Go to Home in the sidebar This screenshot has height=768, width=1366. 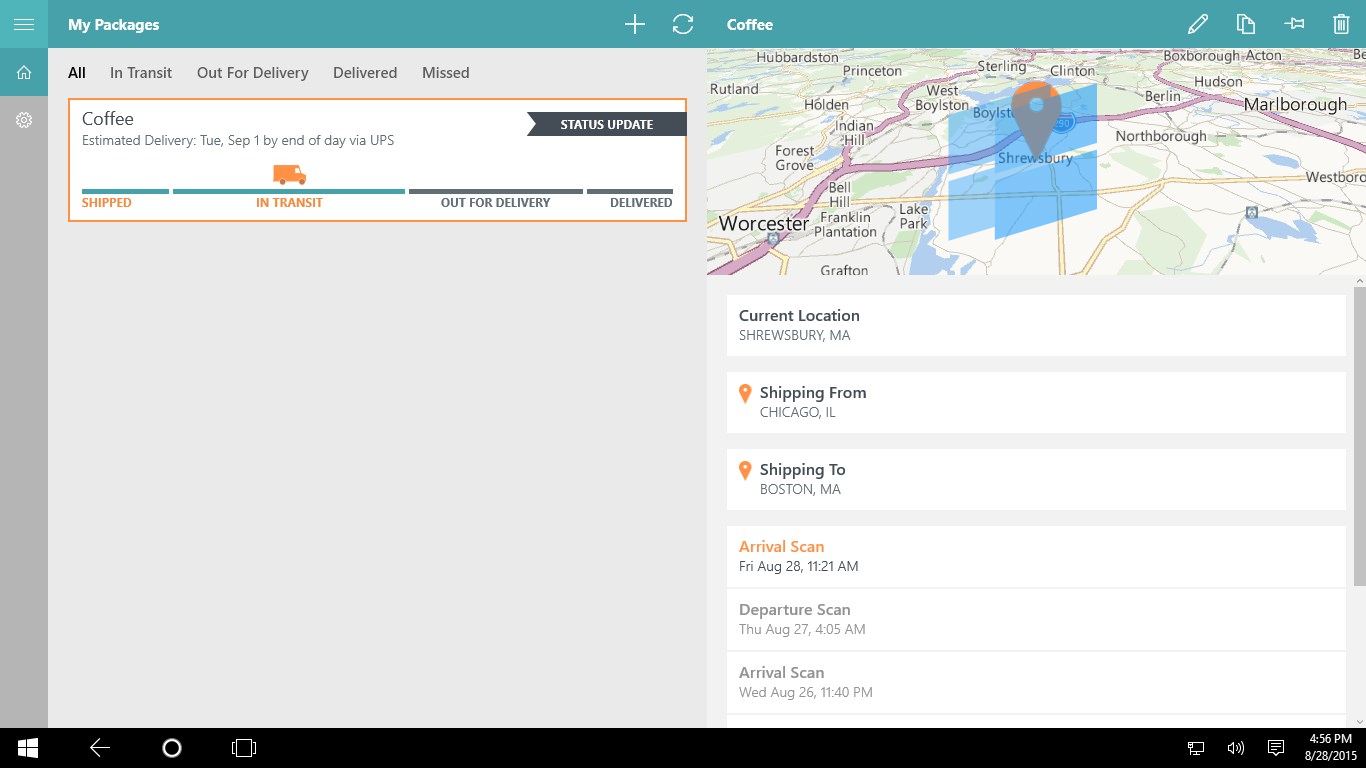(24, 72)
